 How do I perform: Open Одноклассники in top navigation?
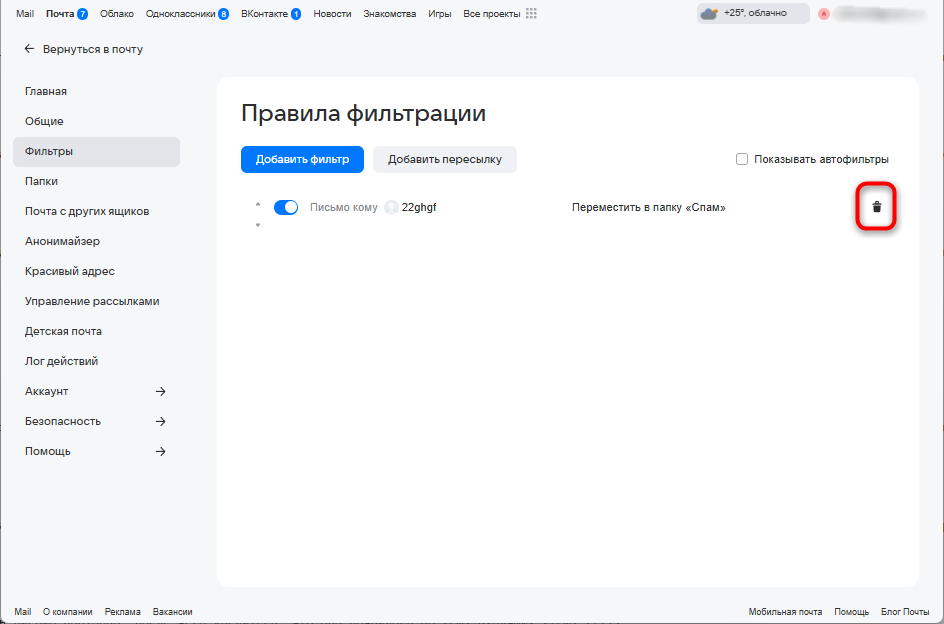181,13
